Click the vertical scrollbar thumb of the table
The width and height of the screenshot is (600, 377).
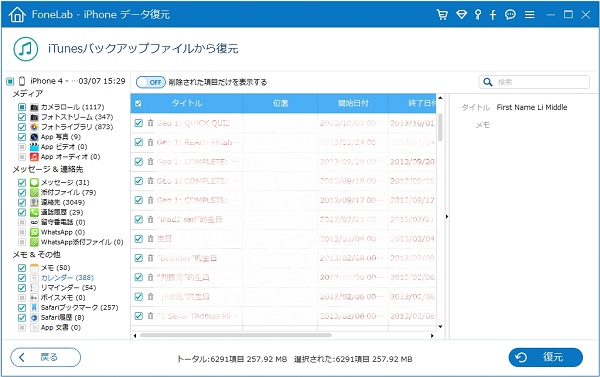tap(440, 127)
